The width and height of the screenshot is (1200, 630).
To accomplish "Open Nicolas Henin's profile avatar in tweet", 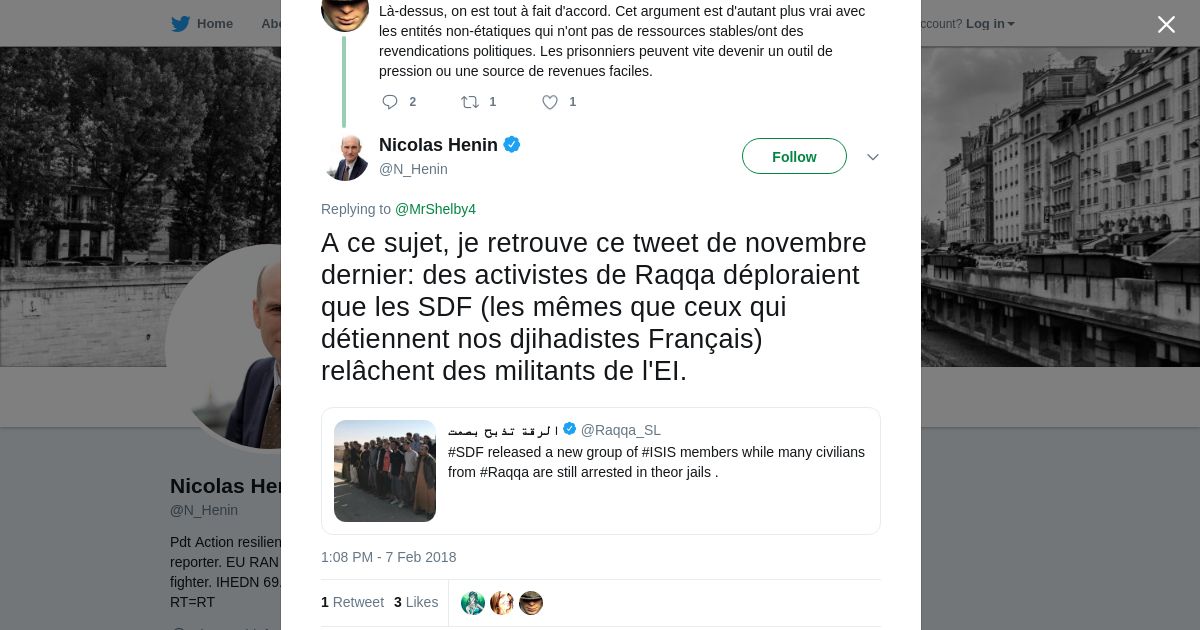I will point(346,157).
